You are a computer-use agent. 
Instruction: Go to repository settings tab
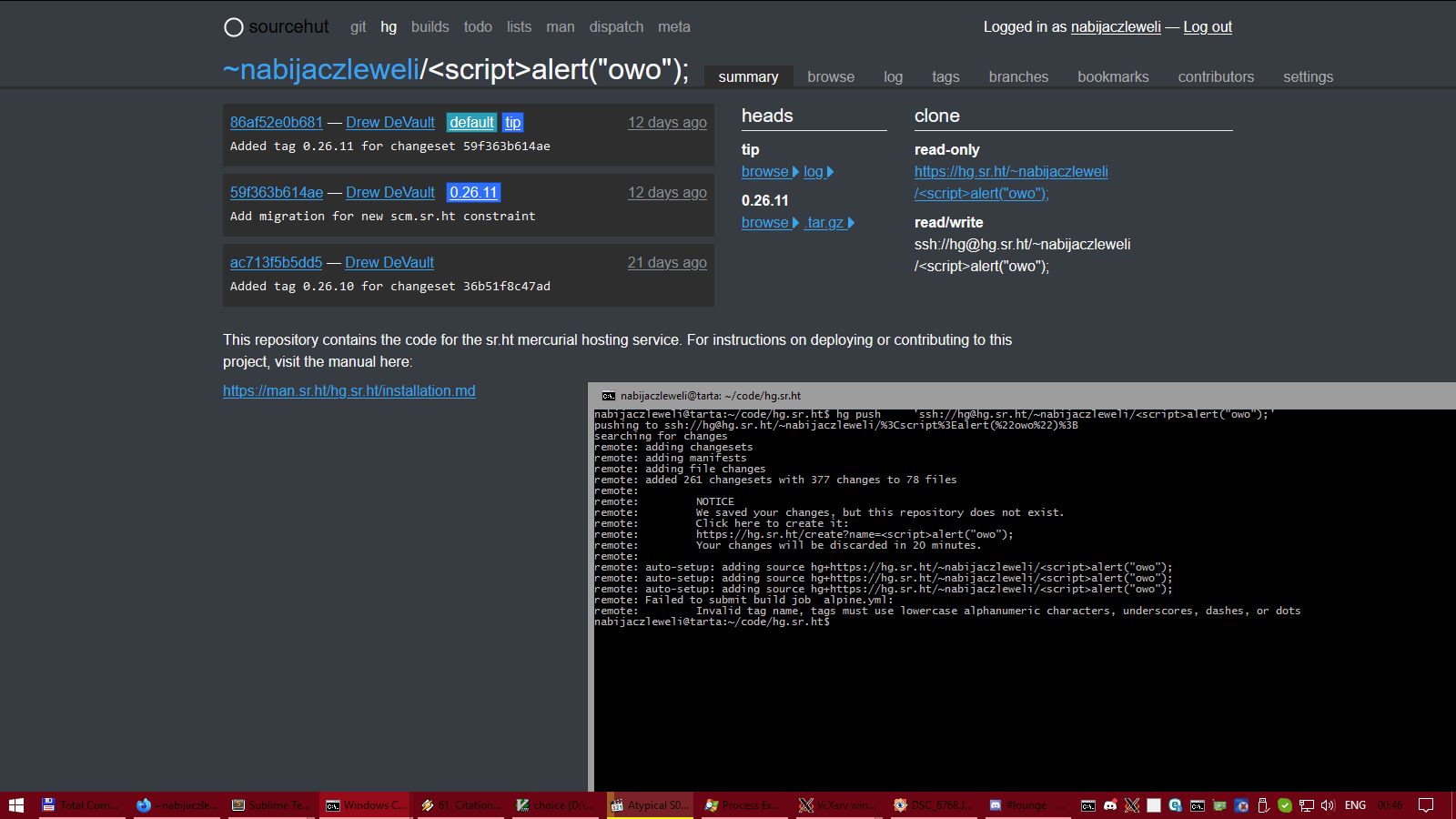point(1308,77)
